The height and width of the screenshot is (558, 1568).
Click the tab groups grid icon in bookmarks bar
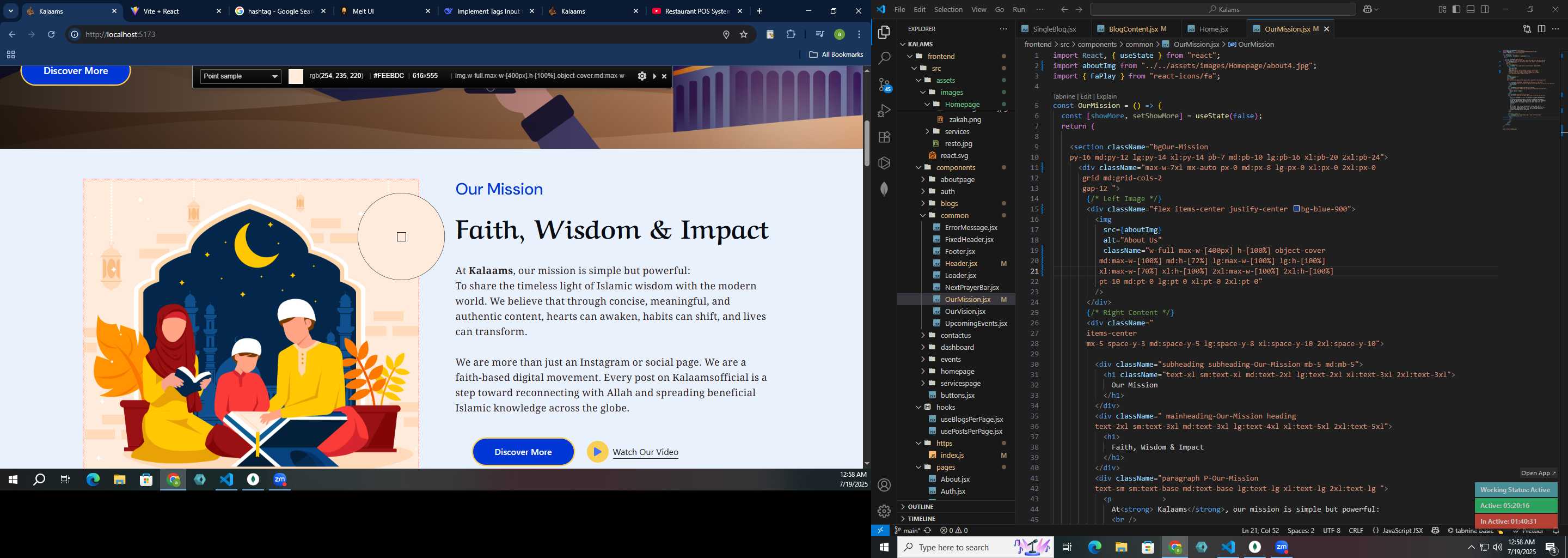pos(10,55)
